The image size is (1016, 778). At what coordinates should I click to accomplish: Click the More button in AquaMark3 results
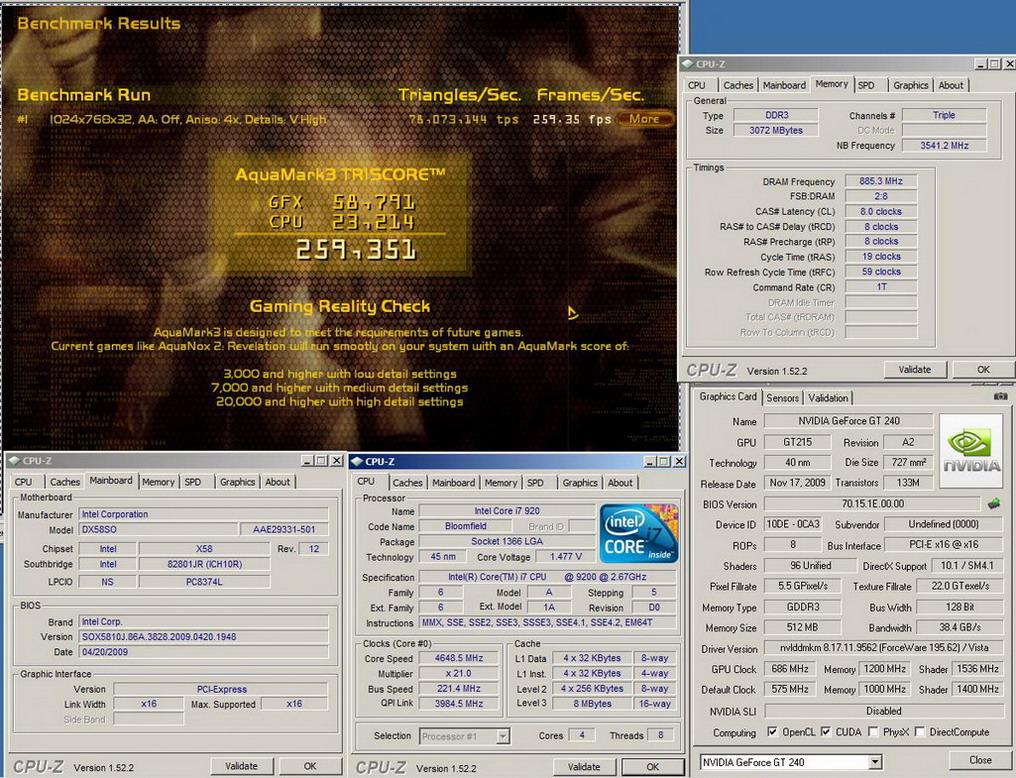point(644,119)
